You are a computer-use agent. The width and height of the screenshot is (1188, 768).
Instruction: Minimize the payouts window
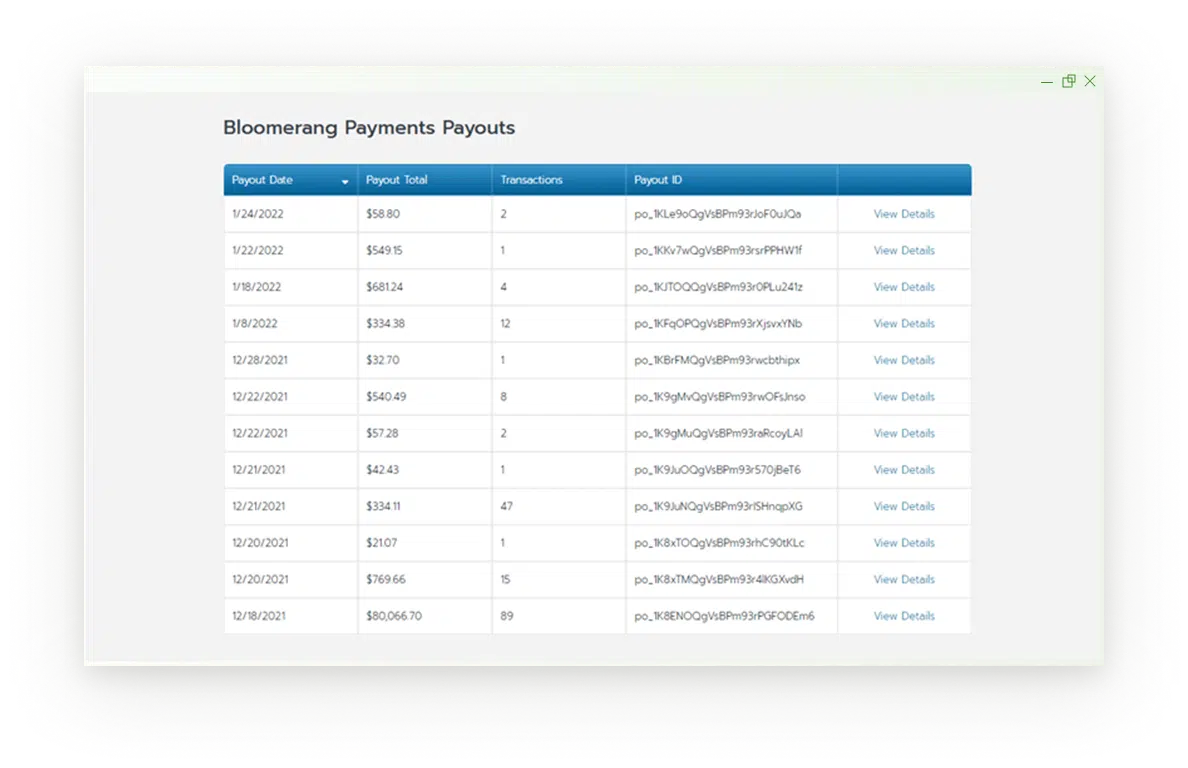tap(1046, 82)
